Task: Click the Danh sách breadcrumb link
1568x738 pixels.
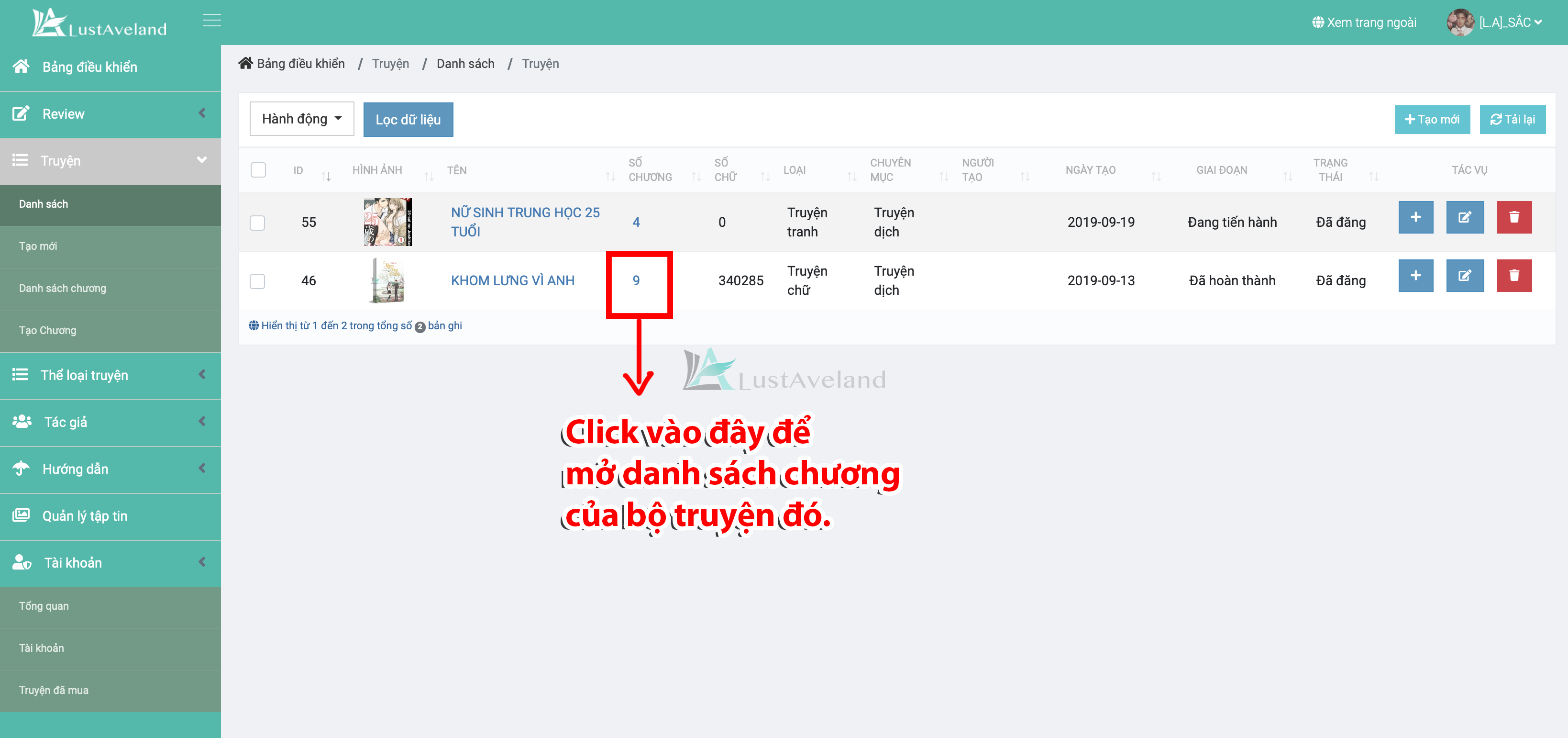Action: click(465, 63)
